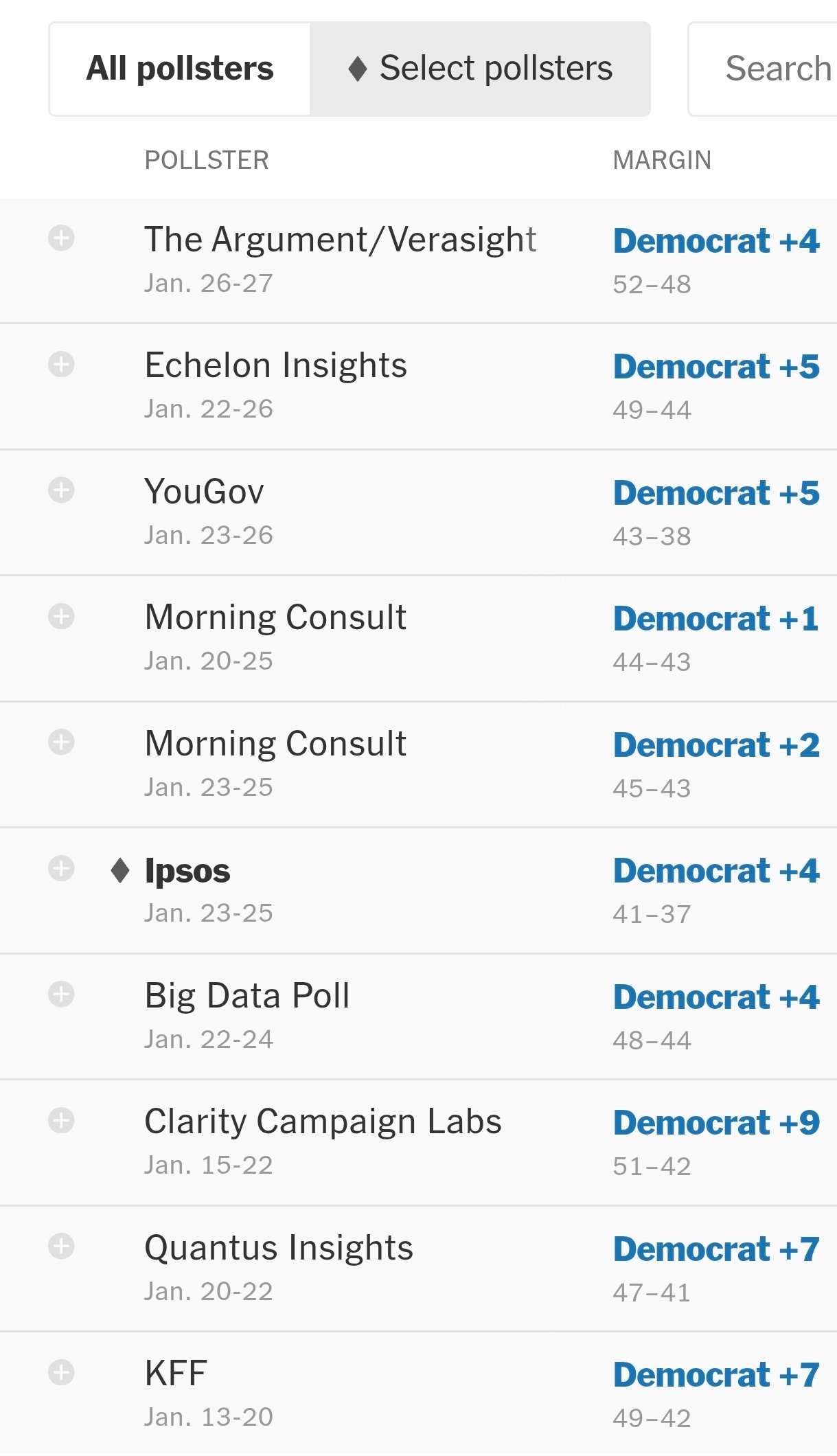The width and height of the screenshot is (837, 1456).
Task: Click the POLLSTER column header
Action: pos(207,160)
